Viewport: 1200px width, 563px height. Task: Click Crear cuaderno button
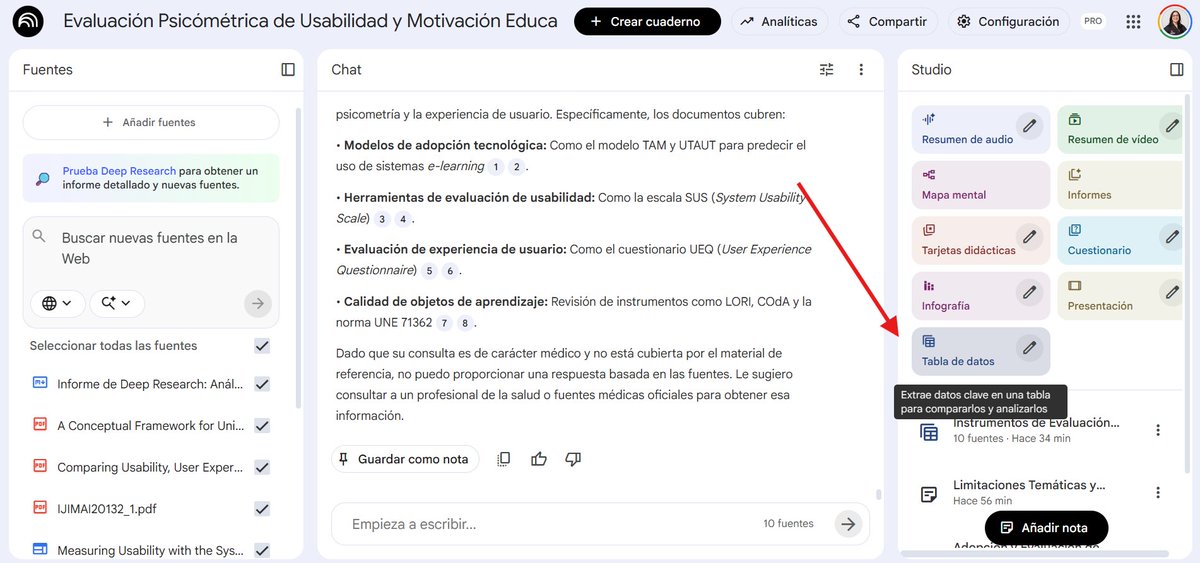point(647,21)
